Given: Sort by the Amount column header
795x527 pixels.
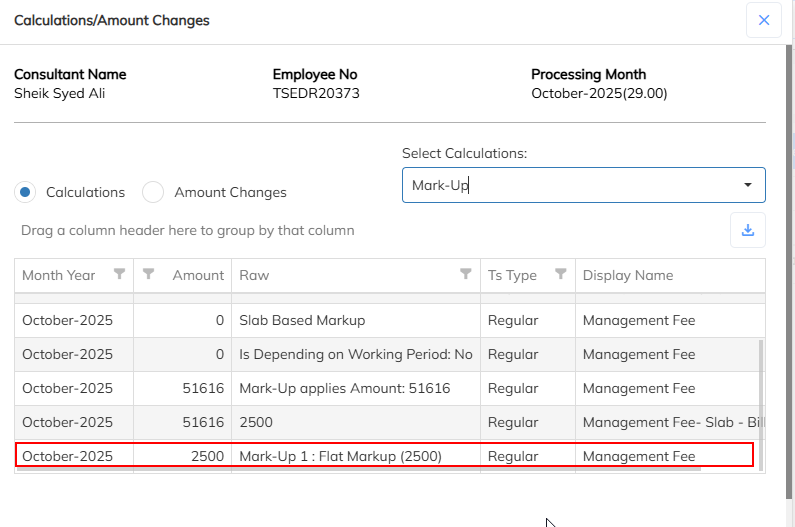Looking at the screenshot, I should pyautogui.click(x=198, y=275).
